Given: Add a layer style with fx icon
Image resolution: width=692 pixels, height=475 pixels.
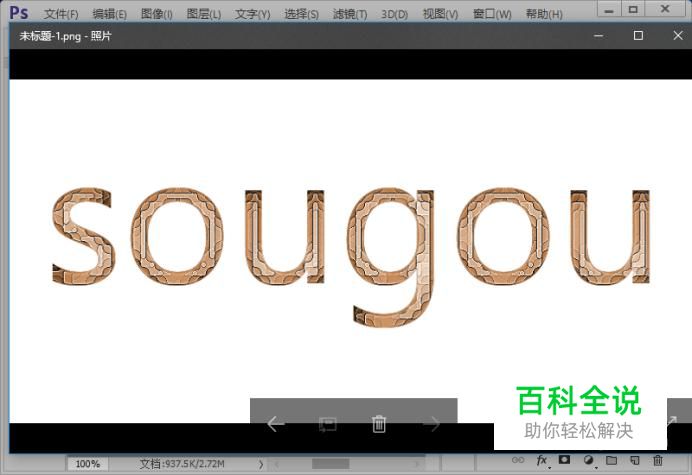Looking at the screenshot, I should 542,460.
